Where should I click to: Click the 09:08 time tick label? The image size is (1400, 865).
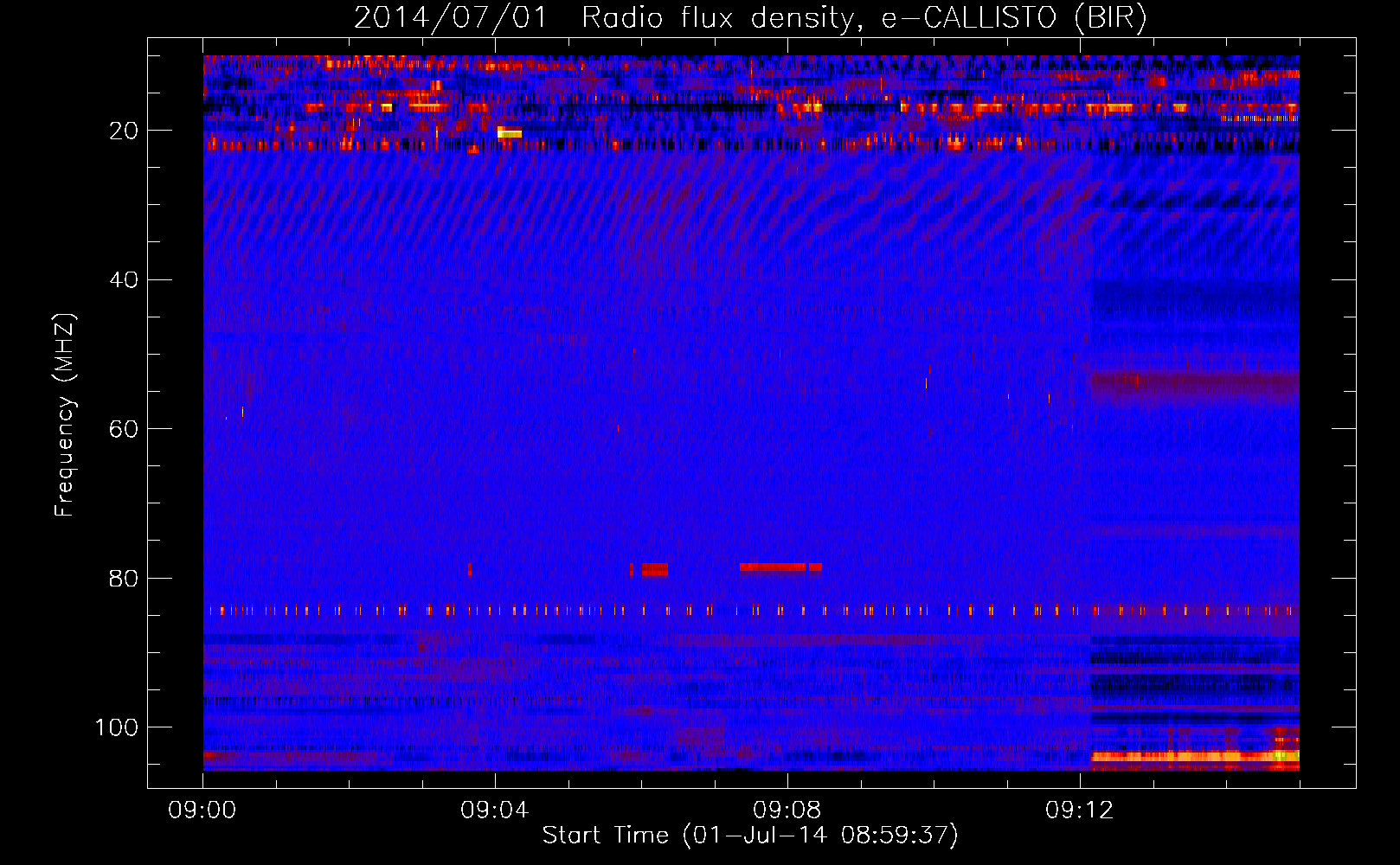(x=787, y=811)
